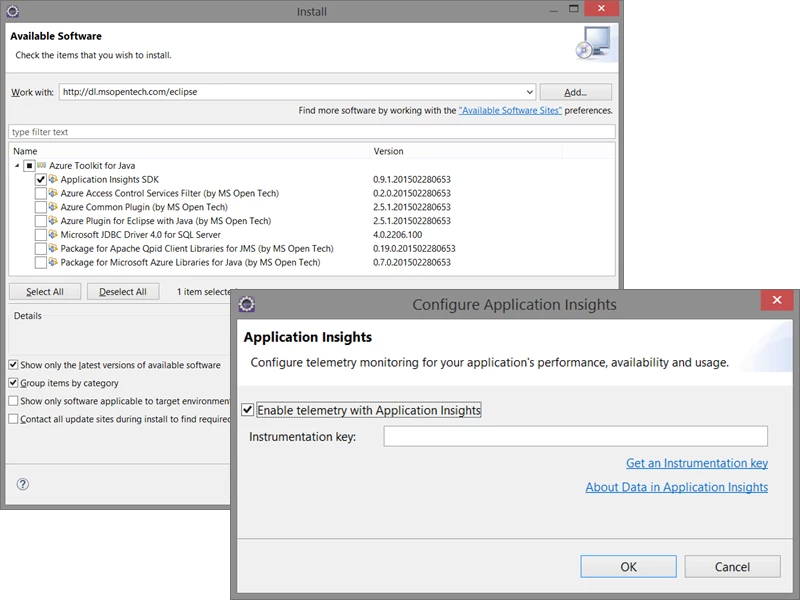The width and height of the screenshot is (800, 600).
Task: Click the Microsoft JDBC Driver 4.0 feature icon
Action: click(53, 234)
